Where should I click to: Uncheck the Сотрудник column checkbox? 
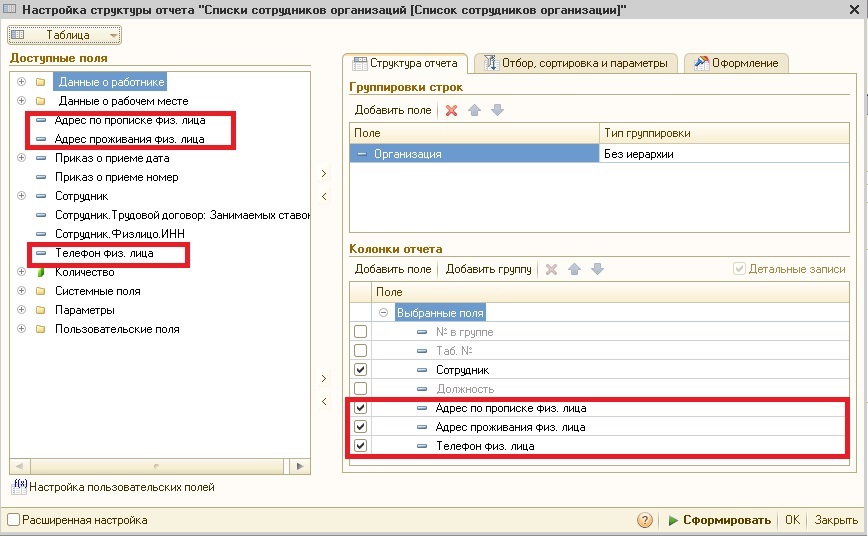pos(360,369)
